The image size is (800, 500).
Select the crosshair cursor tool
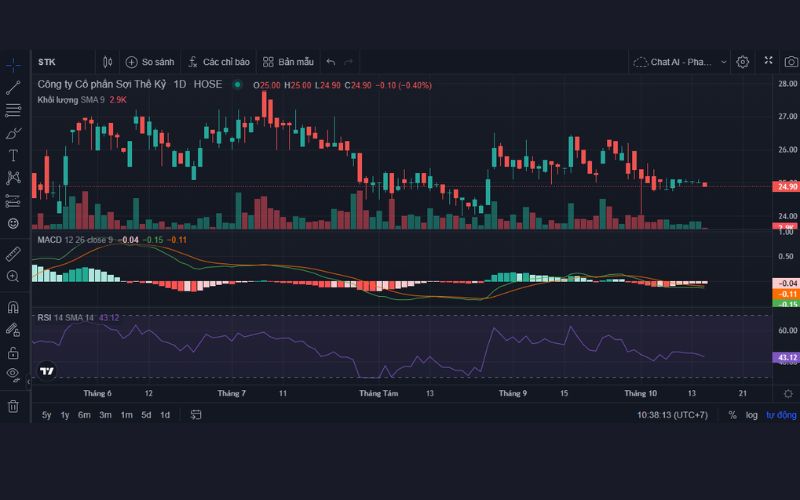click(13, 65)
